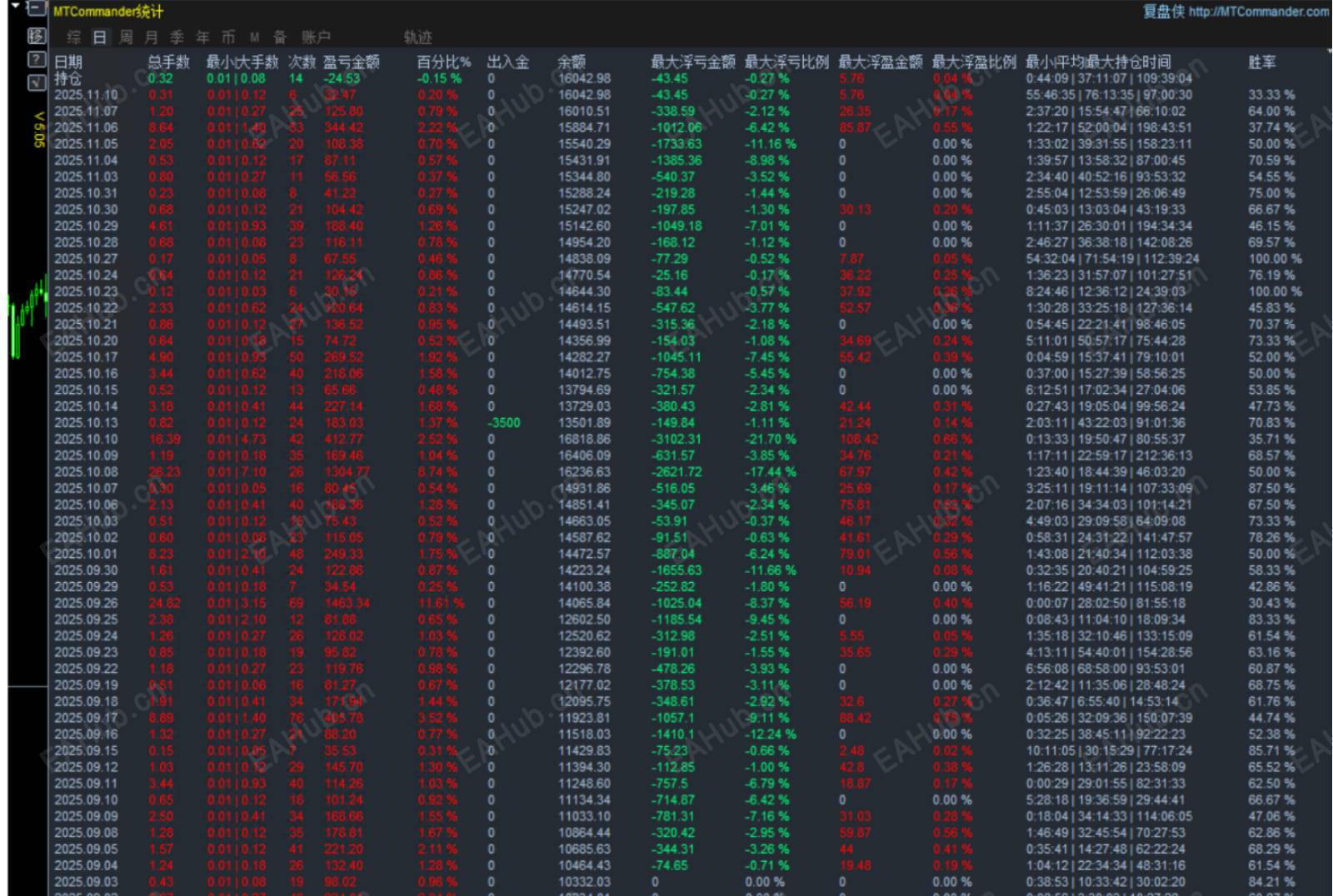The image size is (1333, 896).
Task: Expand the small triangle arrow at top-left
Action: click(15, 7)
